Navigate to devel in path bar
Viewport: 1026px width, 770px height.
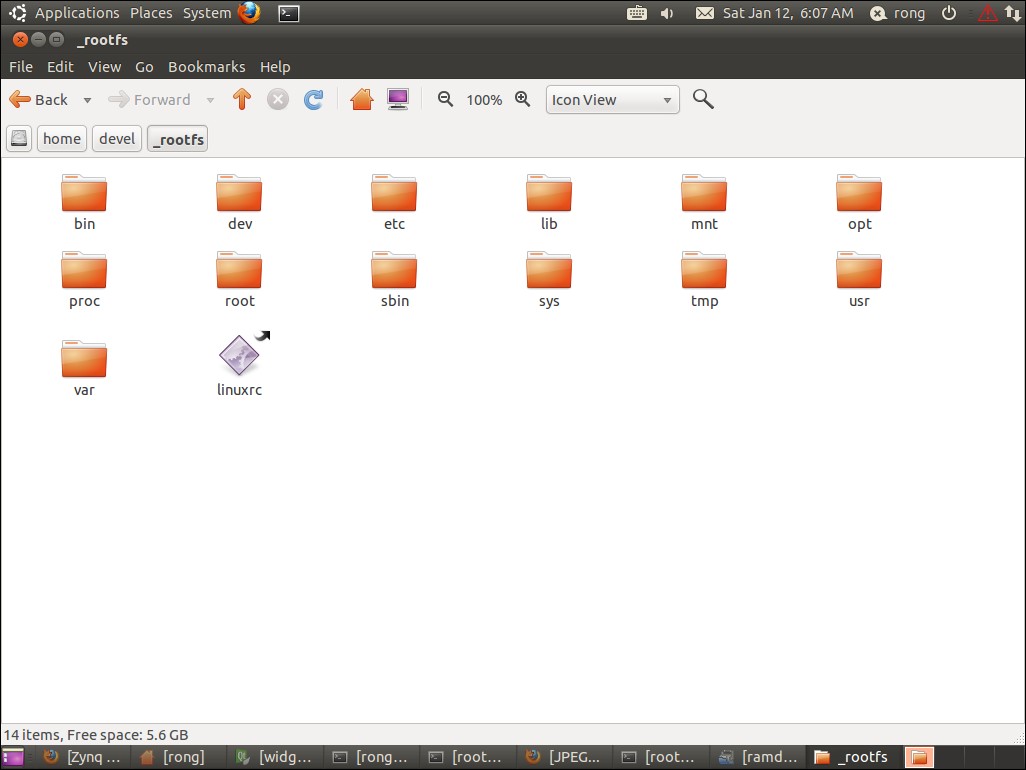pyautogui.click(x=117, y=139)
